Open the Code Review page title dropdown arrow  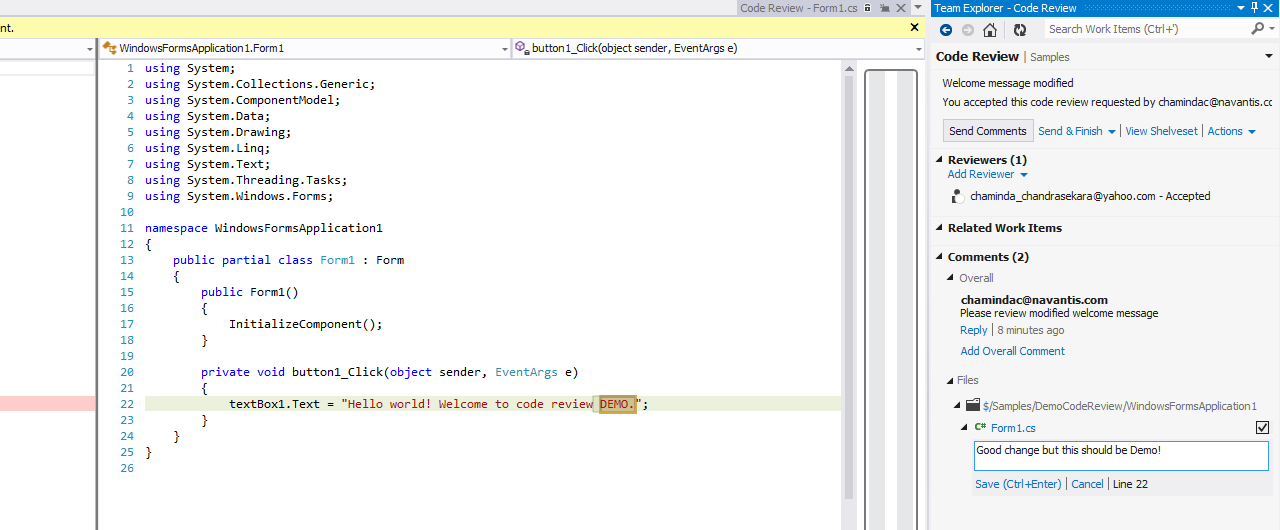[1269, 57]
